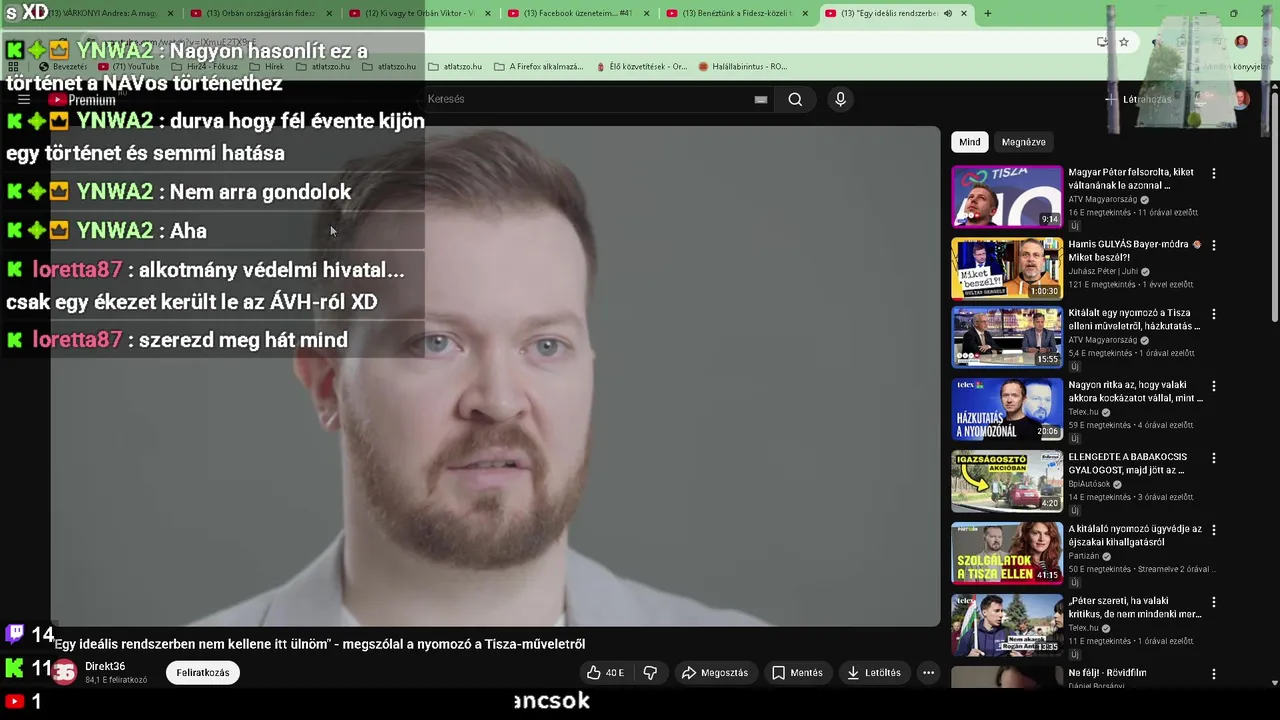Viewport: 1280px width, 720px height.
Task: Share the video via 'Megosztás'
Action: tap(715, 673)
